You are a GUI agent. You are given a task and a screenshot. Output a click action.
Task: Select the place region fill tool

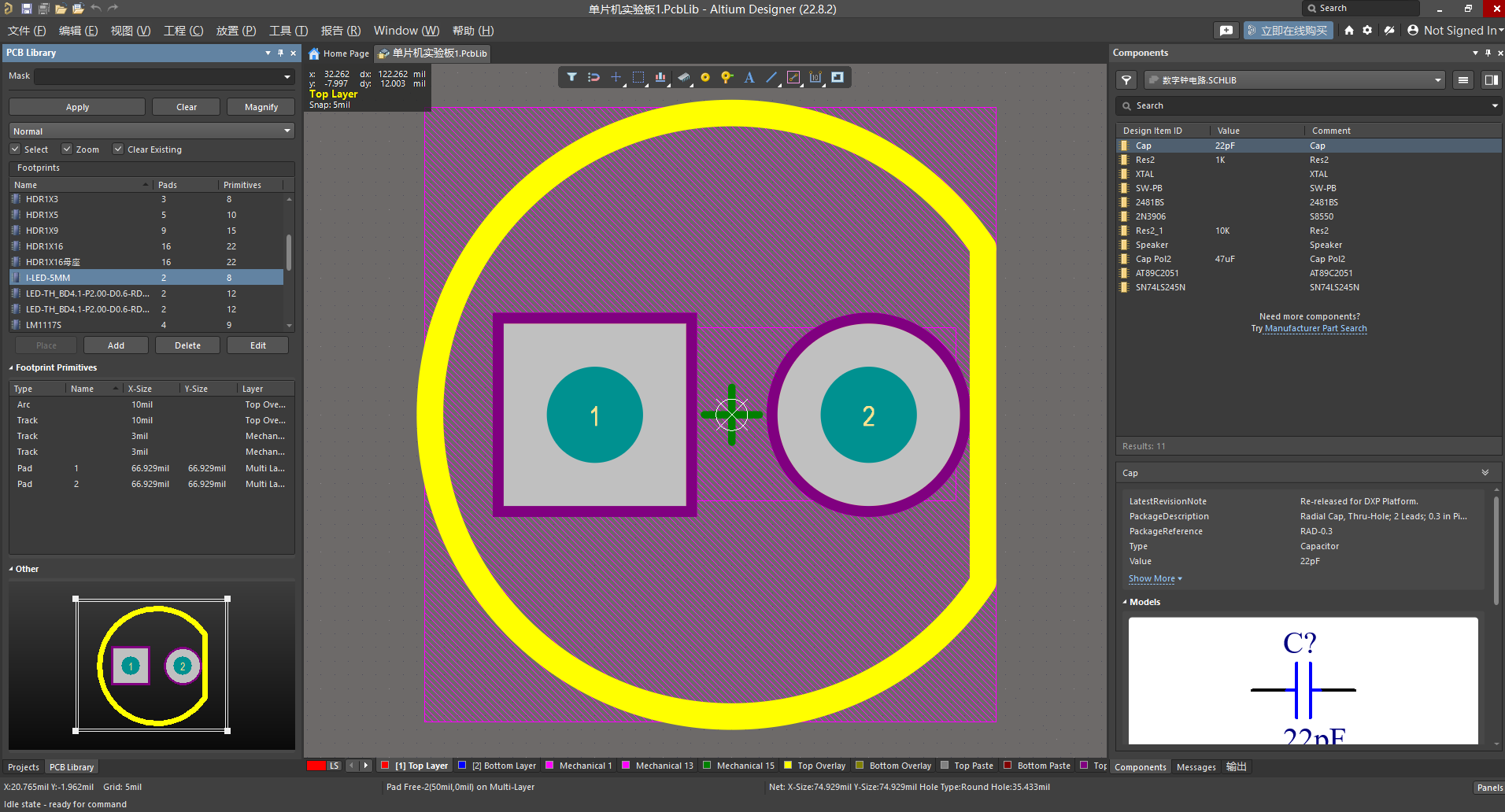838,77
